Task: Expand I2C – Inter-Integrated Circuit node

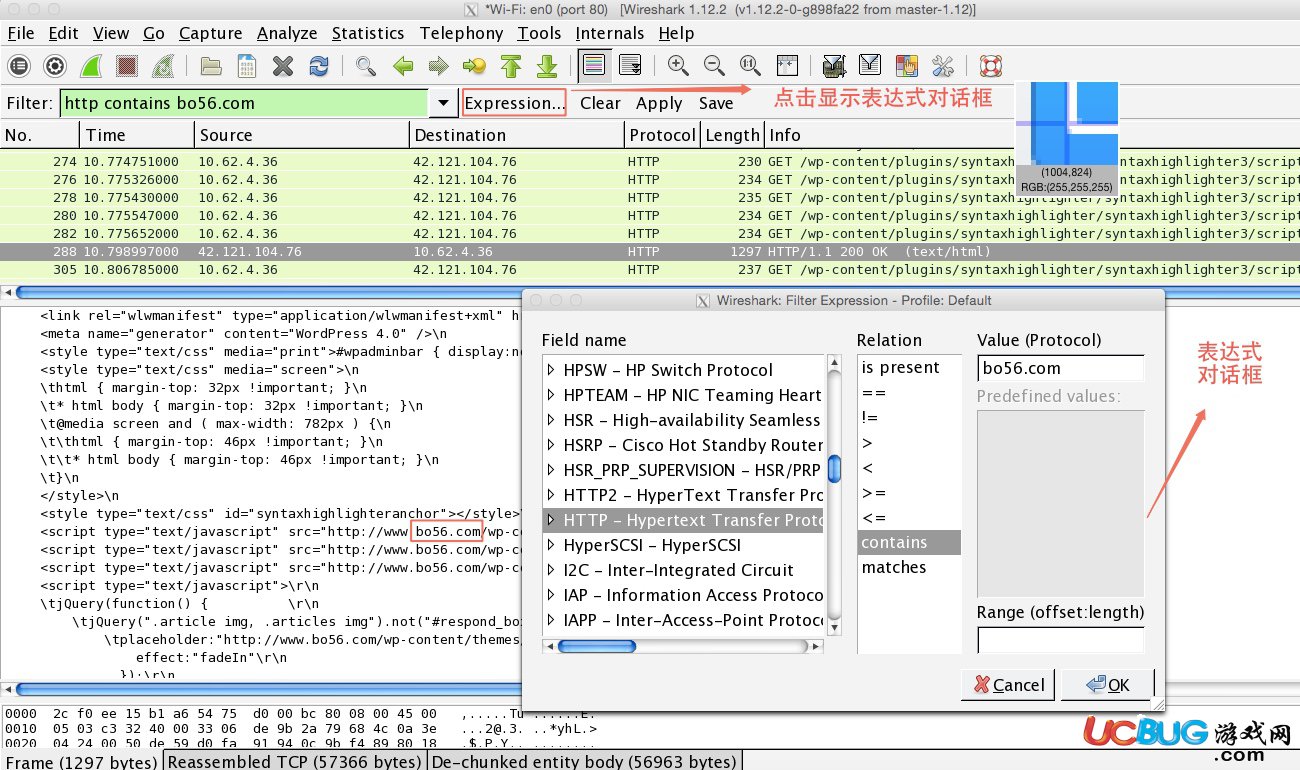Action: point(551,570)
